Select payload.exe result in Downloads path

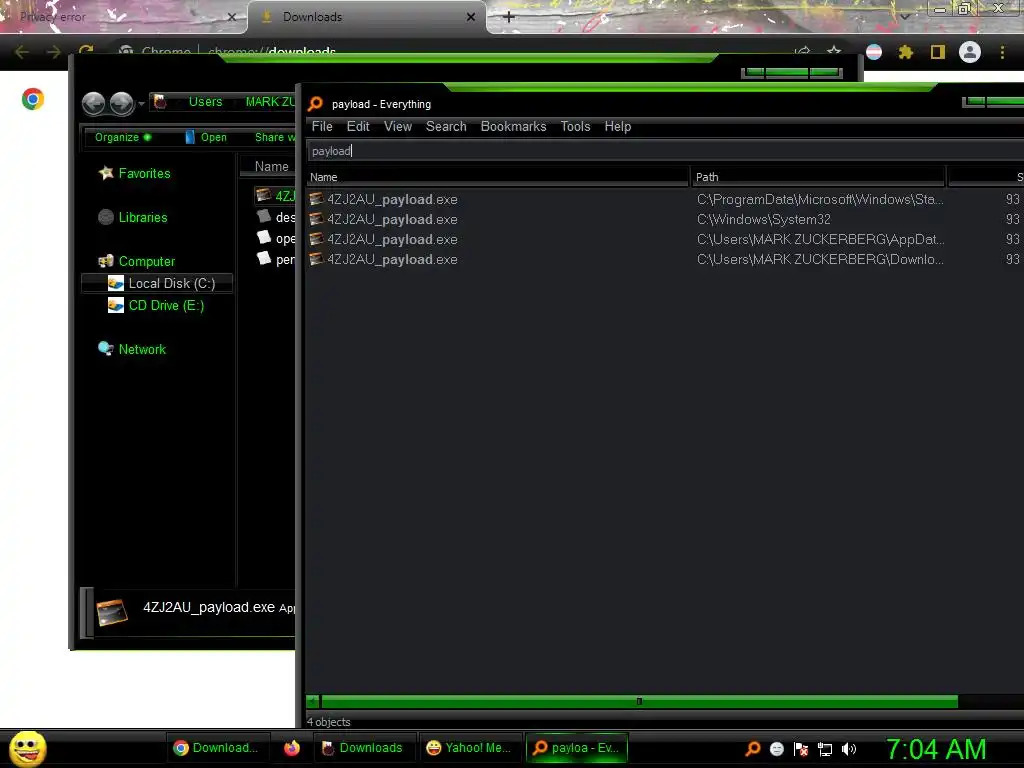pos(392,259)
